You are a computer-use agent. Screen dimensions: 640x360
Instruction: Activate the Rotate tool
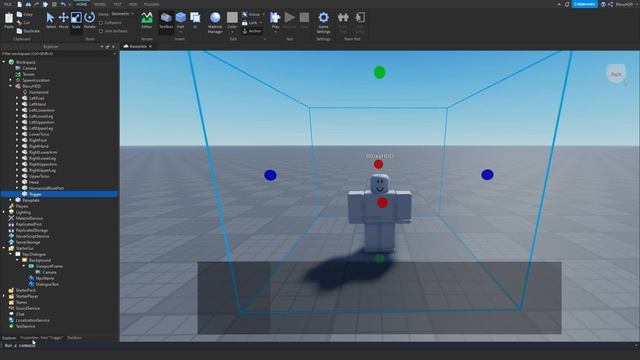point(89,20)
